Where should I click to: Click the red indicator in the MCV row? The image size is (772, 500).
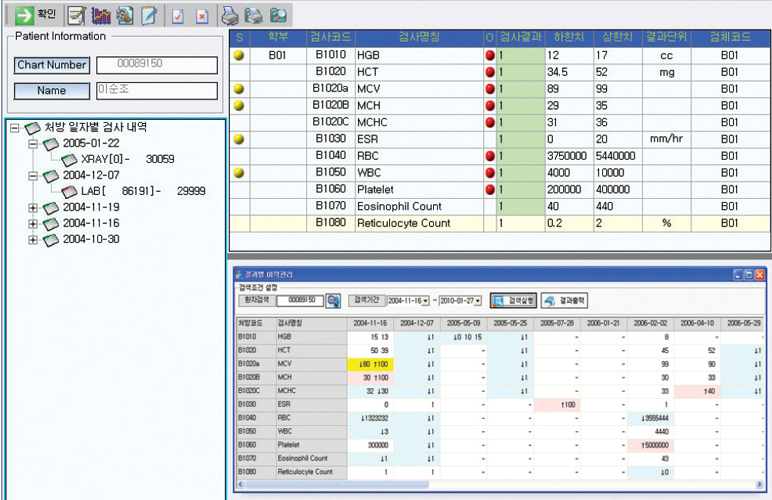[x=489, y=89]
